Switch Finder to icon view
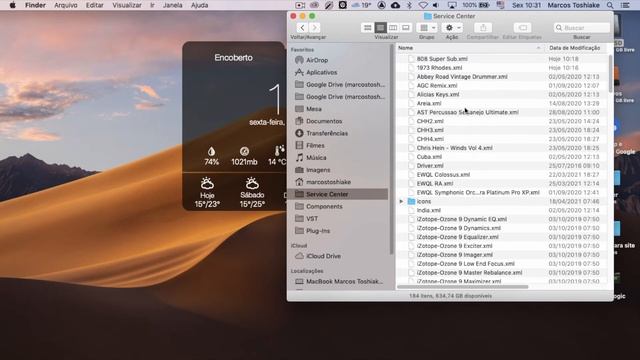The width and height of the screenshot is (640, 360). (367, 28)
